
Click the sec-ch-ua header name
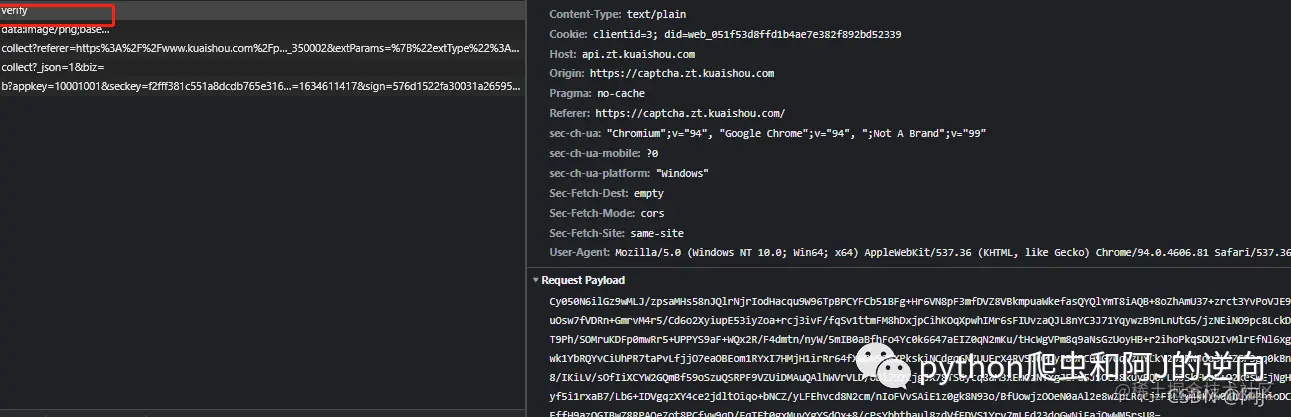pyautogui.click(x=575, y=134)
